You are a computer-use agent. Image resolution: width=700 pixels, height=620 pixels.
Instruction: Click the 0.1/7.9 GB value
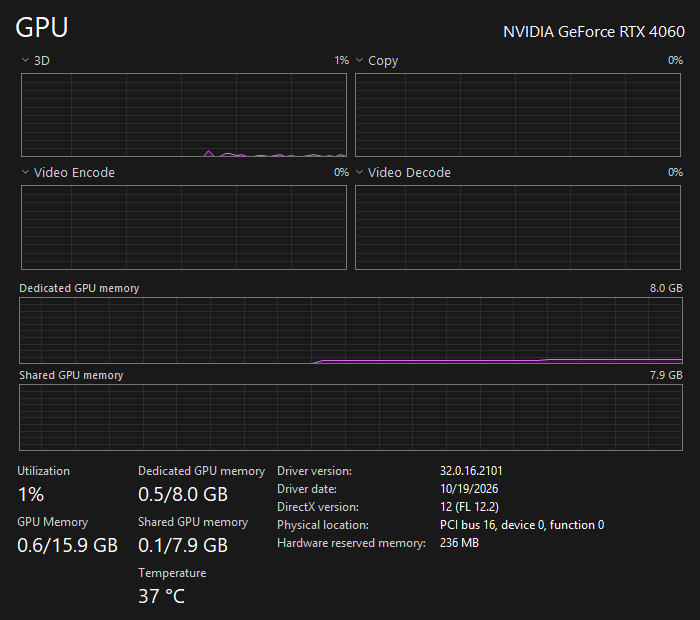183,545
